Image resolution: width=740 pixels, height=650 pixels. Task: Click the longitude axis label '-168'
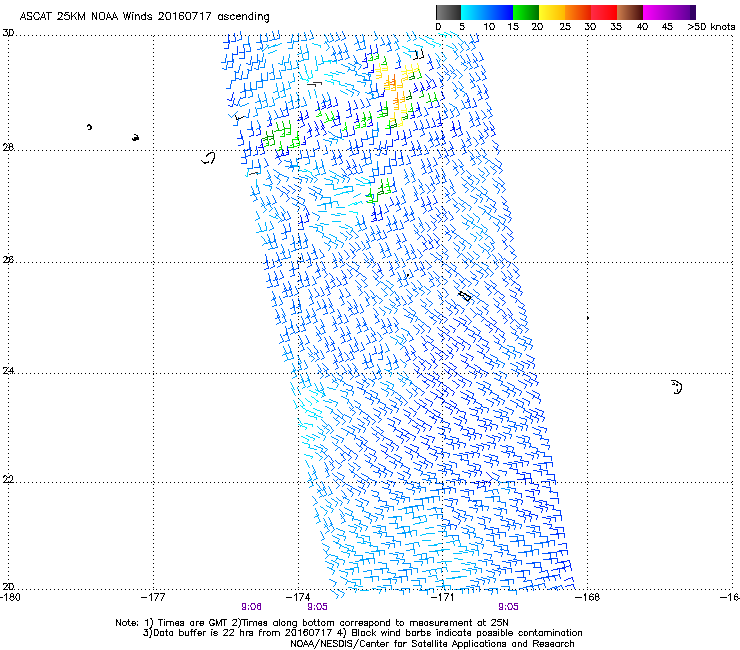[x=588, y=597]
